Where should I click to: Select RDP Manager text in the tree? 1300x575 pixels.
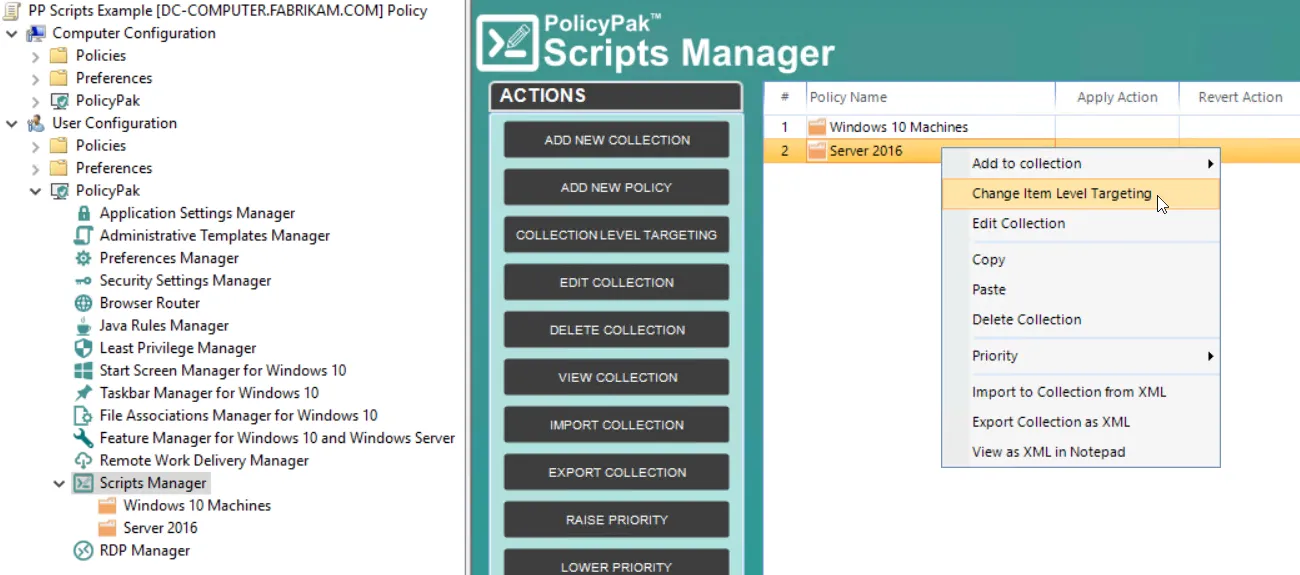tap(144, 551)
